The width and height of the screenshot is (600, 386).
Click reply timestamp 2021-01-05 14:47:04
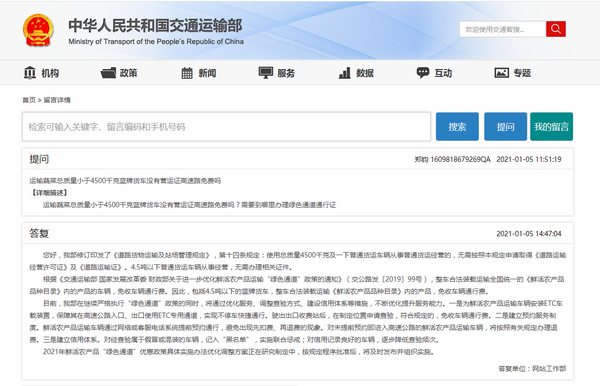point(529,234)
